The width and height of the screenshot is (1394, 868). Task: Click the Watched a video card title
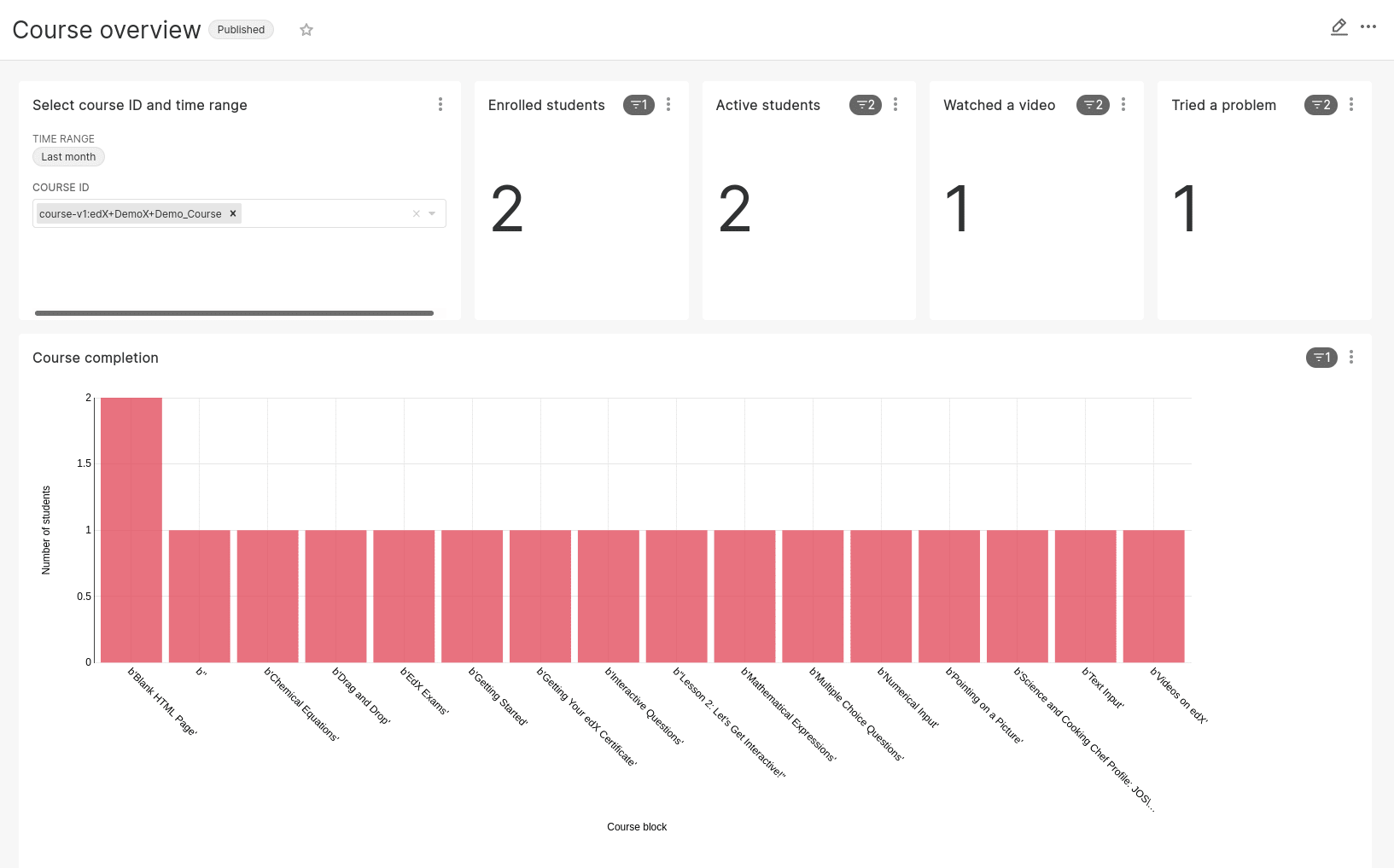tap(999, 105)
